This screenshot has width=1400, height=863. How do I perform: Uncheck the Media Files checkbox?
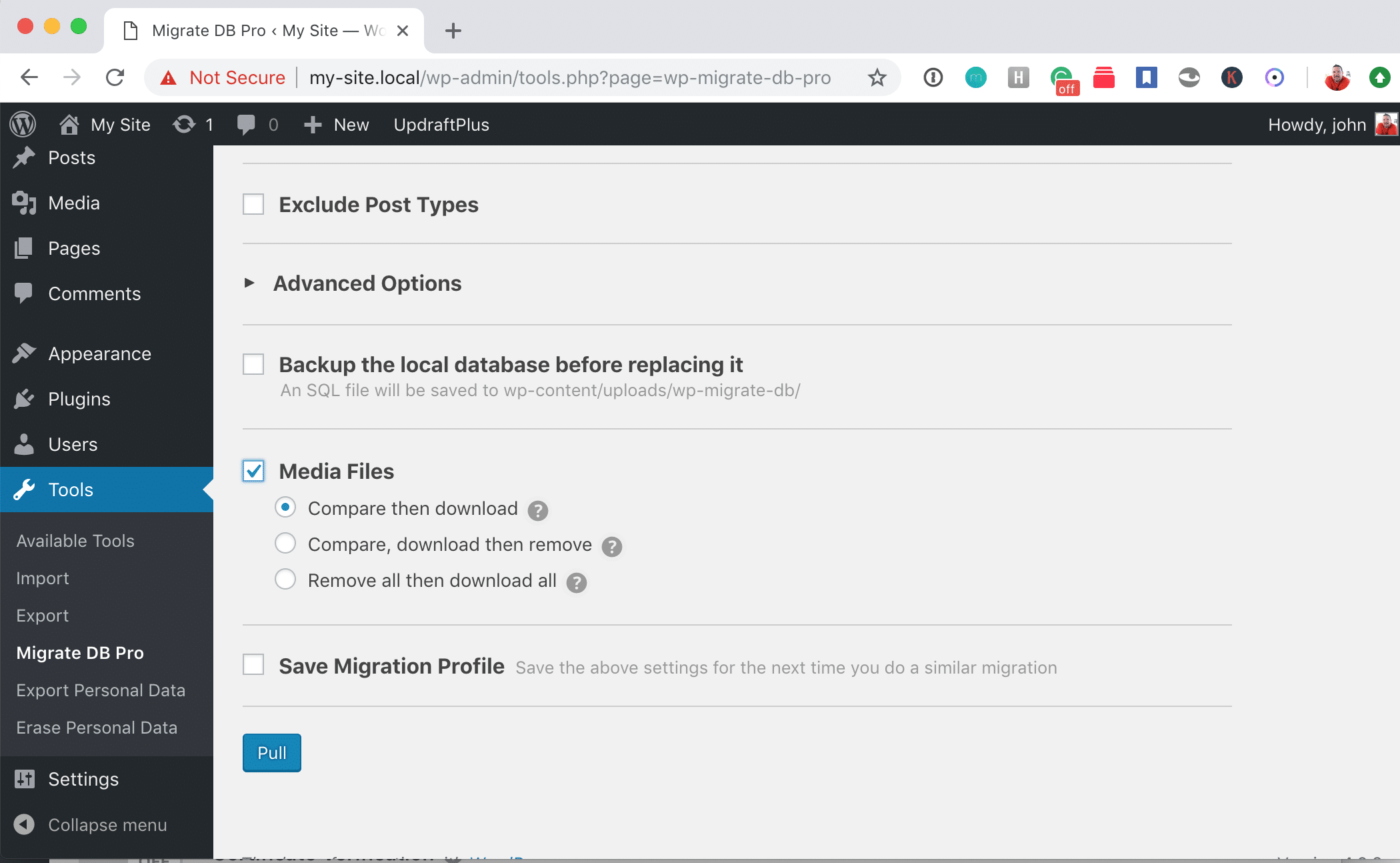(253, 471)
